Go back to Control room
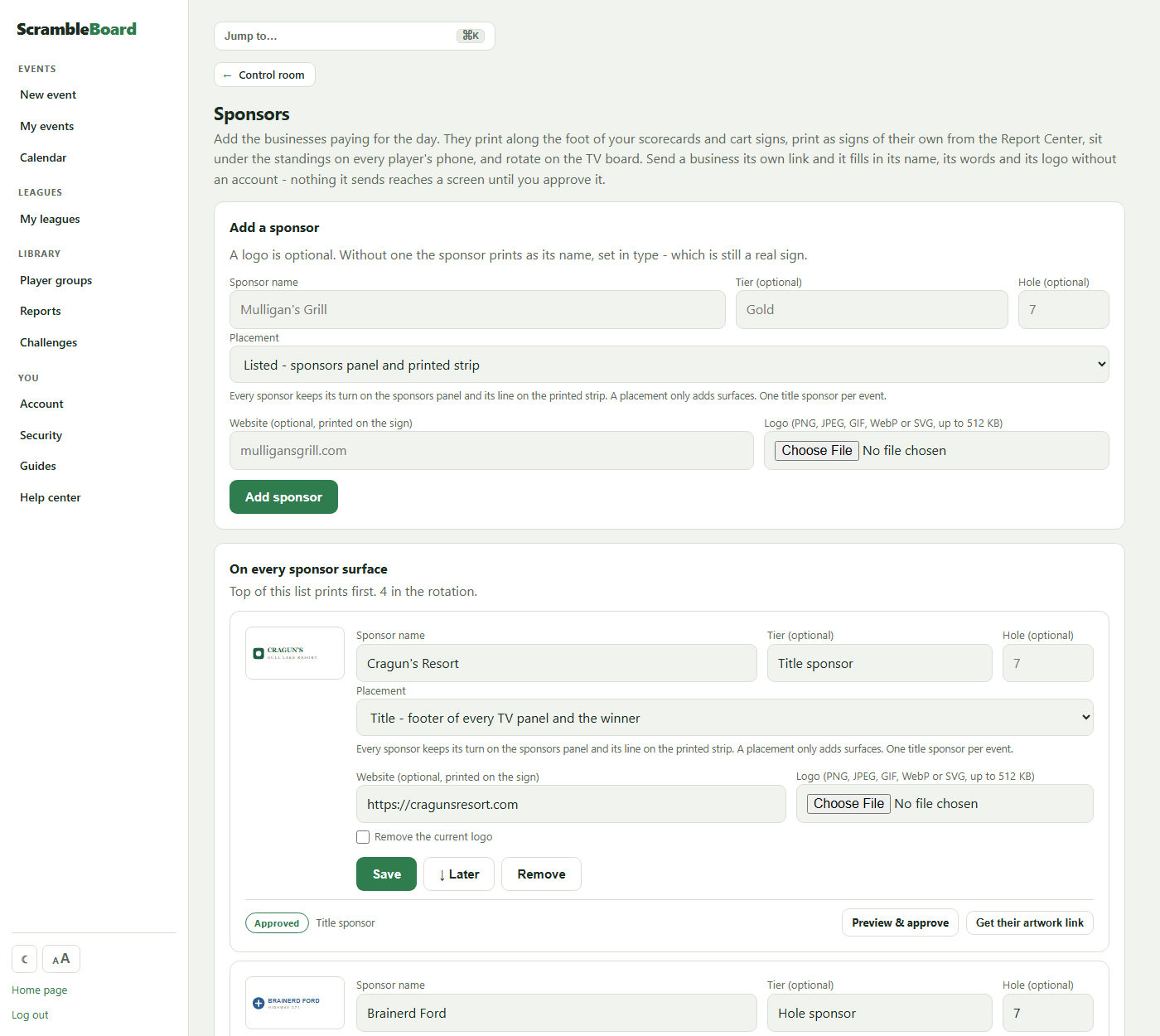This screenshot has width=1160, height=1036. tap(264, 75)
